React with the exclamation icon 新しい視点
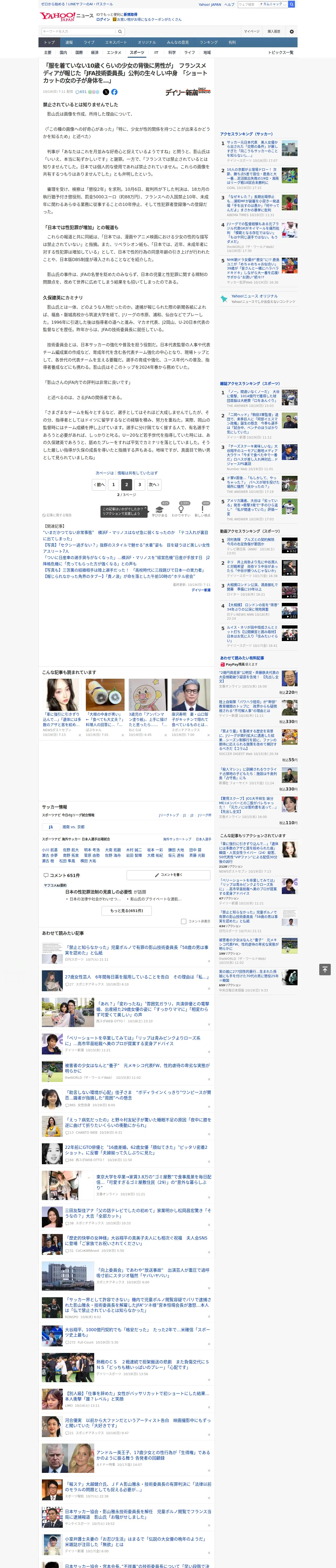This screenshot has width=336, height=1568. [203, 510]
